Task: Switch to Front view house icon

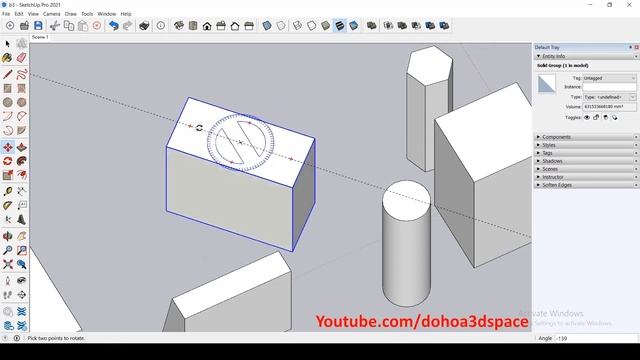Action: click(207, 26)
